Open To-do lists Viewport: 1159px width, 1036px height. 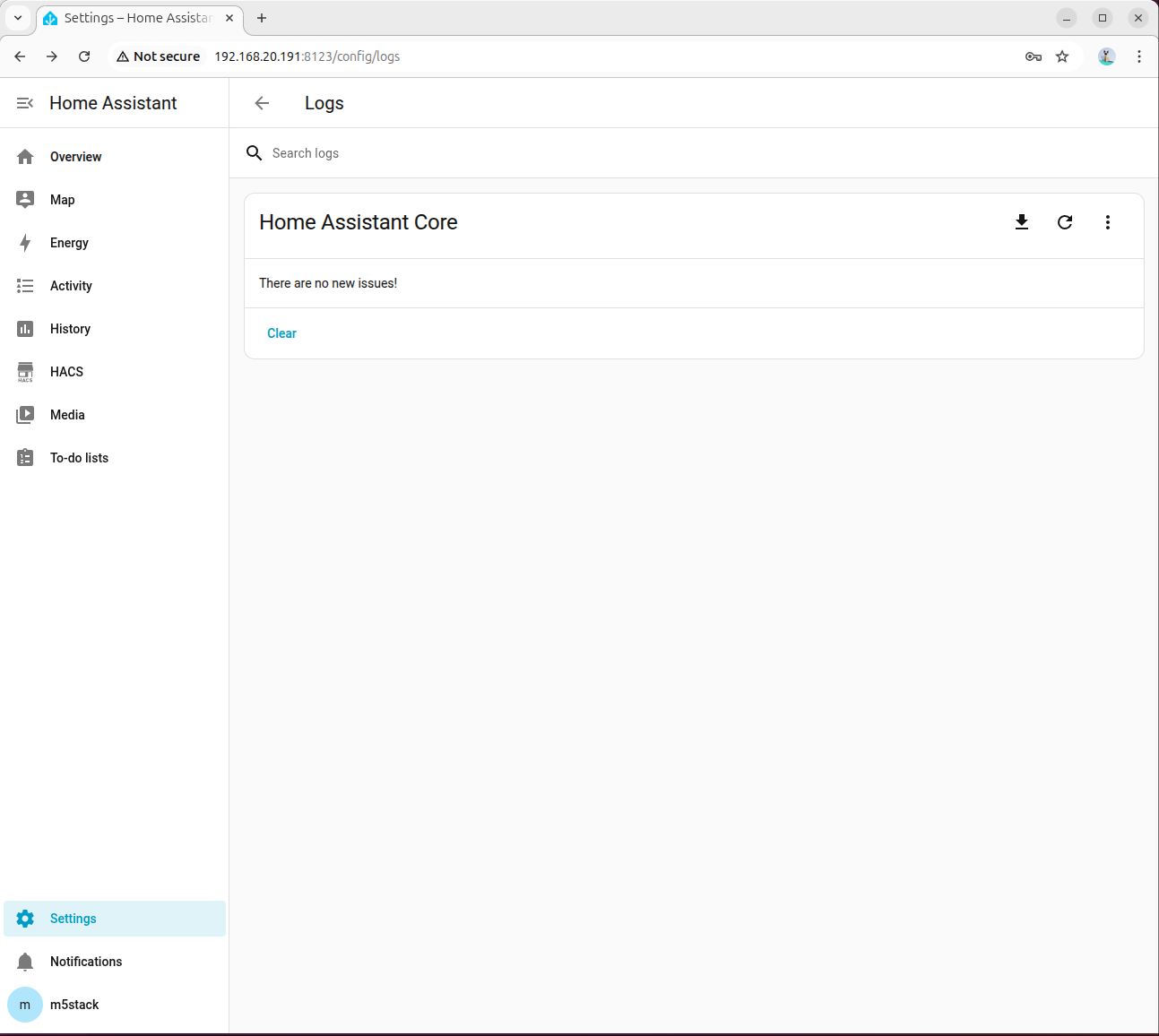coord(79,458)
